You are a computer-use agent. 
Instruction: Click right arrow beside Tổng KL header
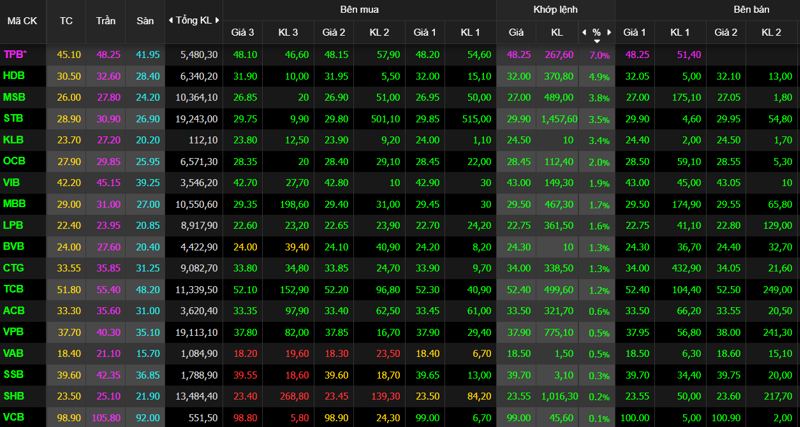pyautogui.click(x=217, y=20)
